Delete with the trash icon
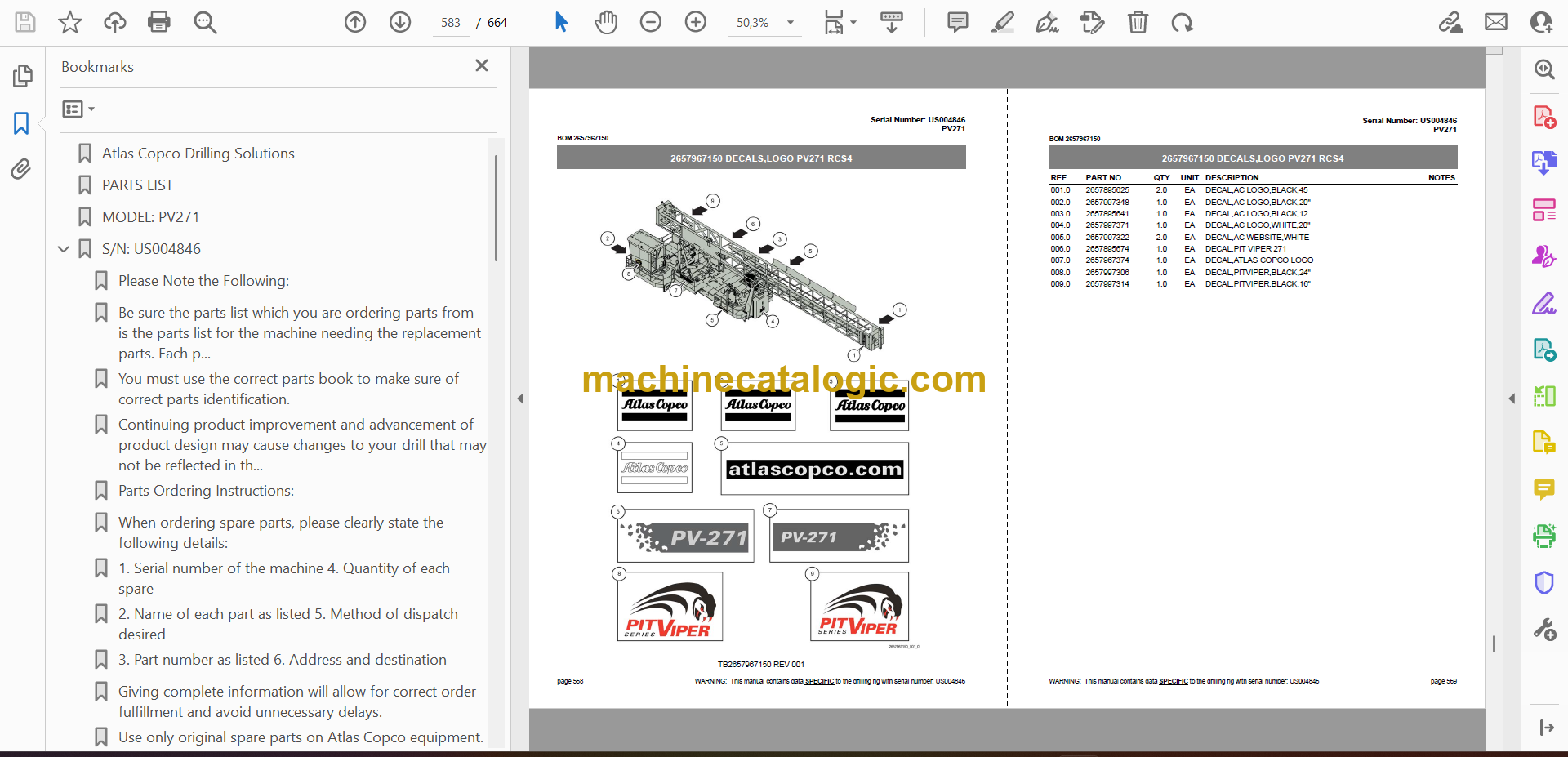The image size is (1568, 757). 1138,22
